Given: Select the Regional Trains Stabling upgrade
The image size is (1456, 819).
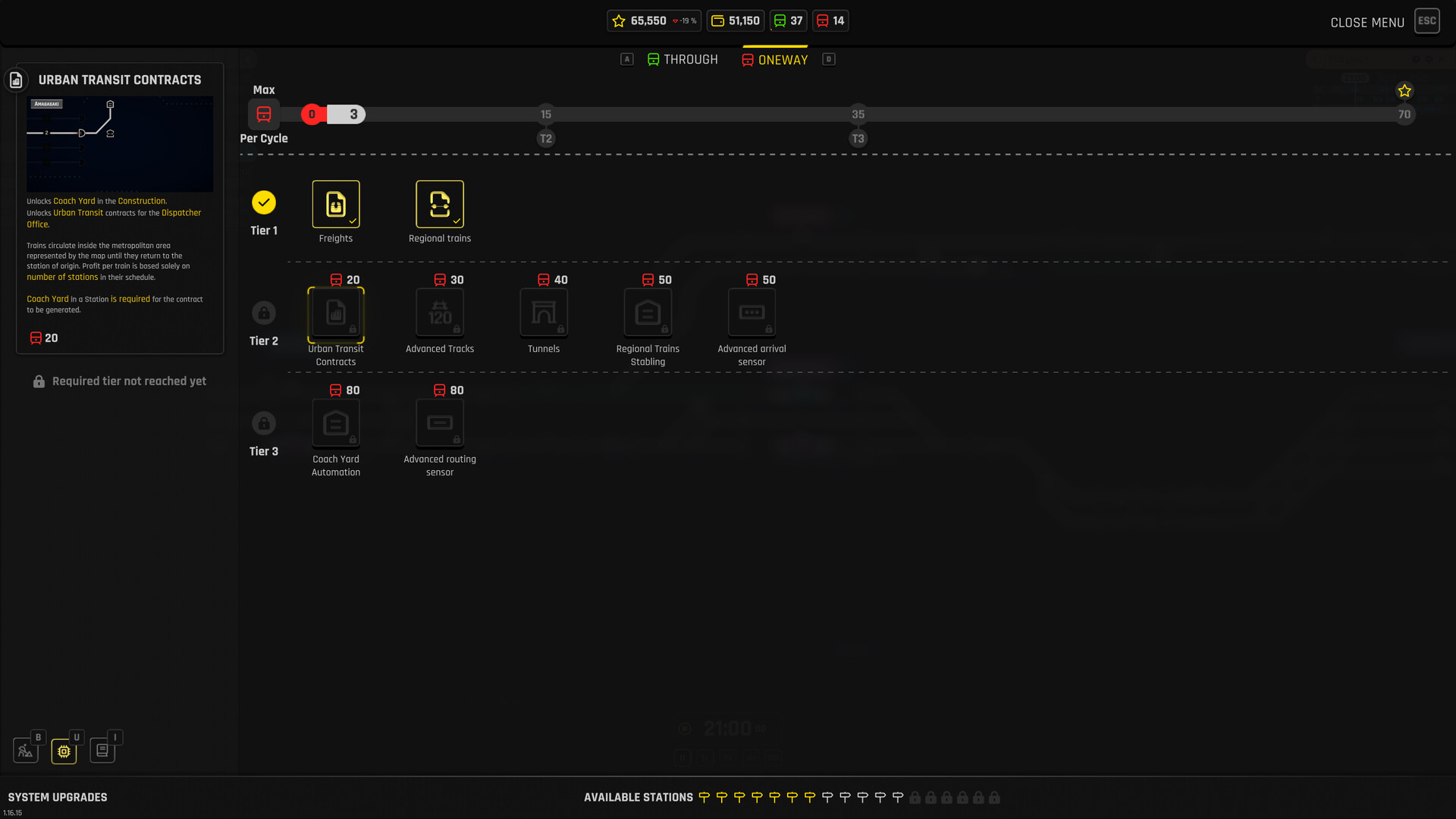Looking at the screenshot, I should (x=648, y=312).
